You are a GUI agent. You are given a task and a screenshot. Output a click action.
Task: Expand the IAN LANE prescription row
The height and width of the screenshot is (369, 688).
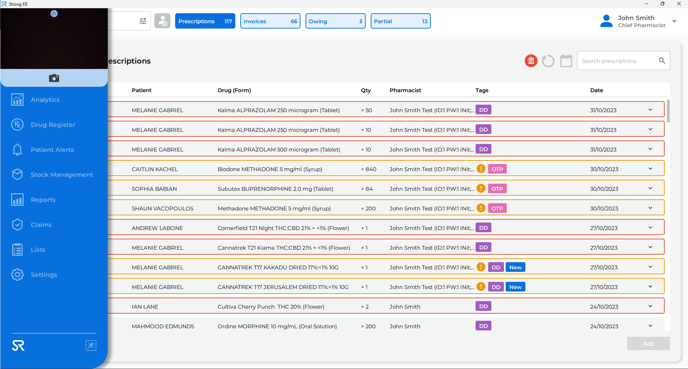(650, 306)
